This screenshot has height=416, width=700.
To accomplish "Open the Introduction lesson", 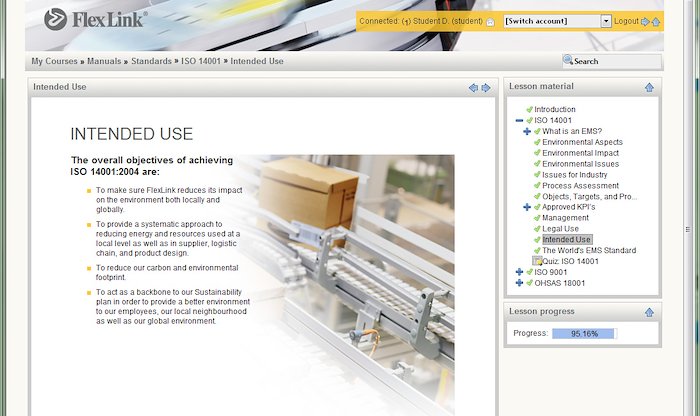I will click(554, 109).
